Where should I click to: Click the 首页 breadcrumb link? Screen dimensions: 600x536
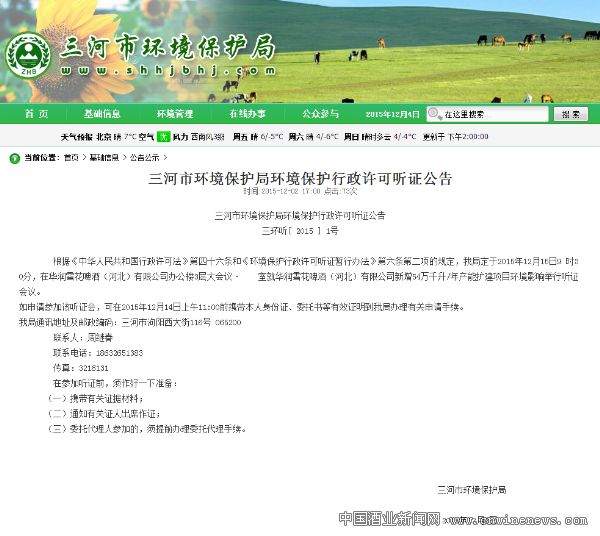(70, 157)
